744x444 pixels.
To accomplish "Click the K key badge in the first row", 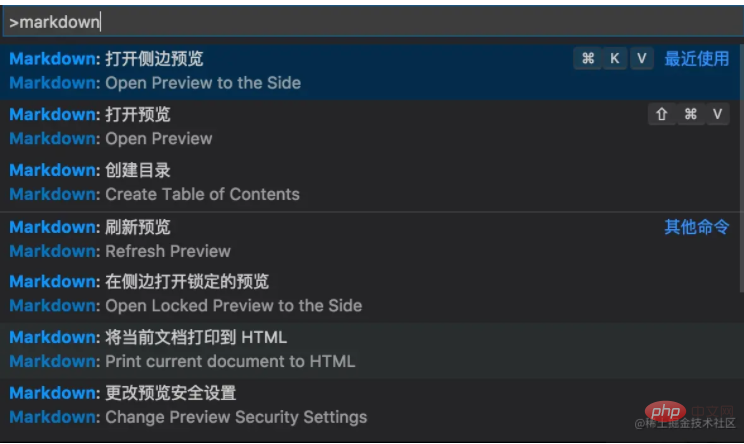I will [615, 59].
